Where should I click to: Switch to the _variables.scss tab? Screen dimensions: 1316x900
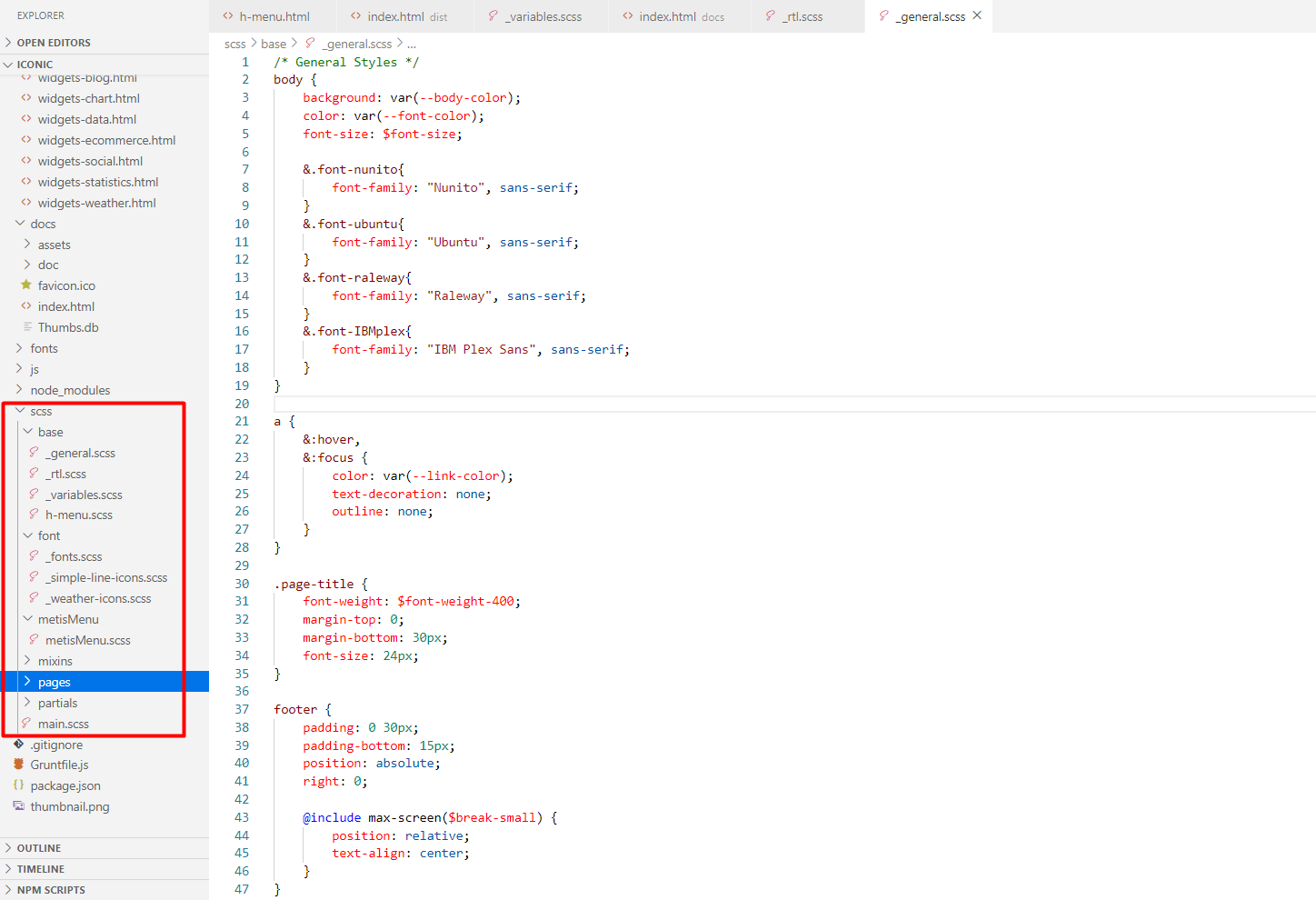[543, 16]
